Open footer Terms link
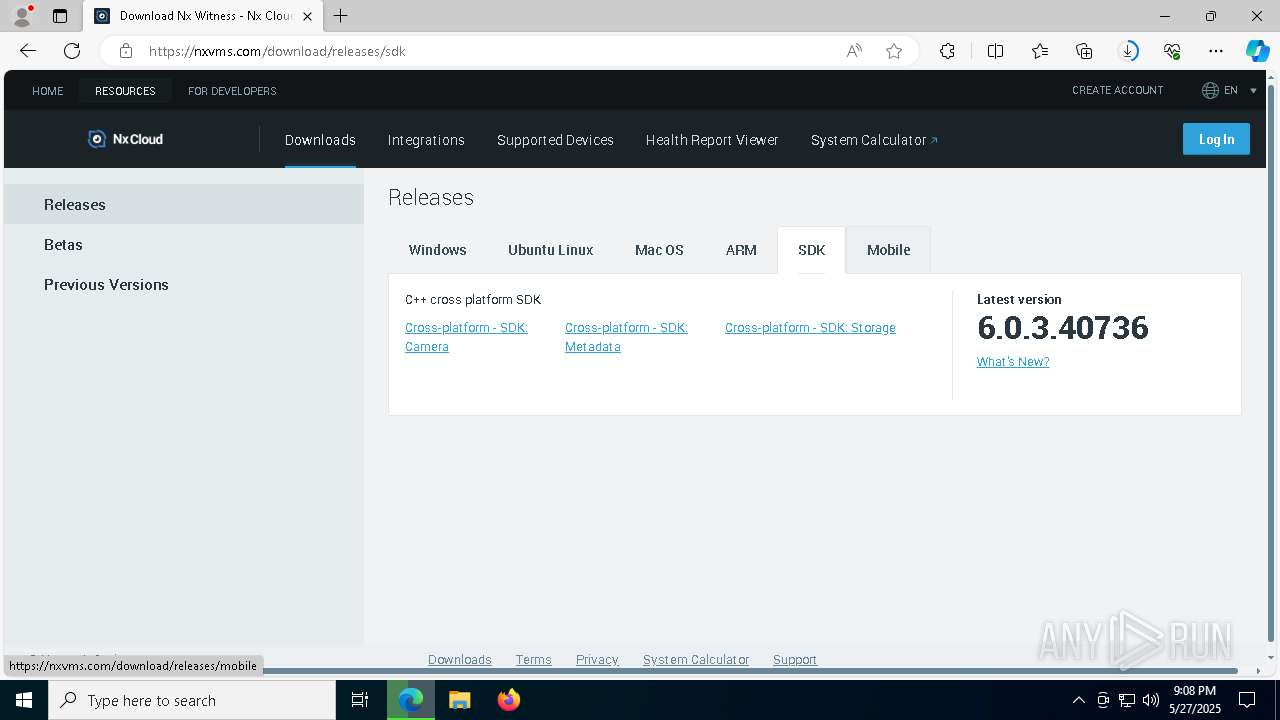1280x720 pixels. [533, 659]
